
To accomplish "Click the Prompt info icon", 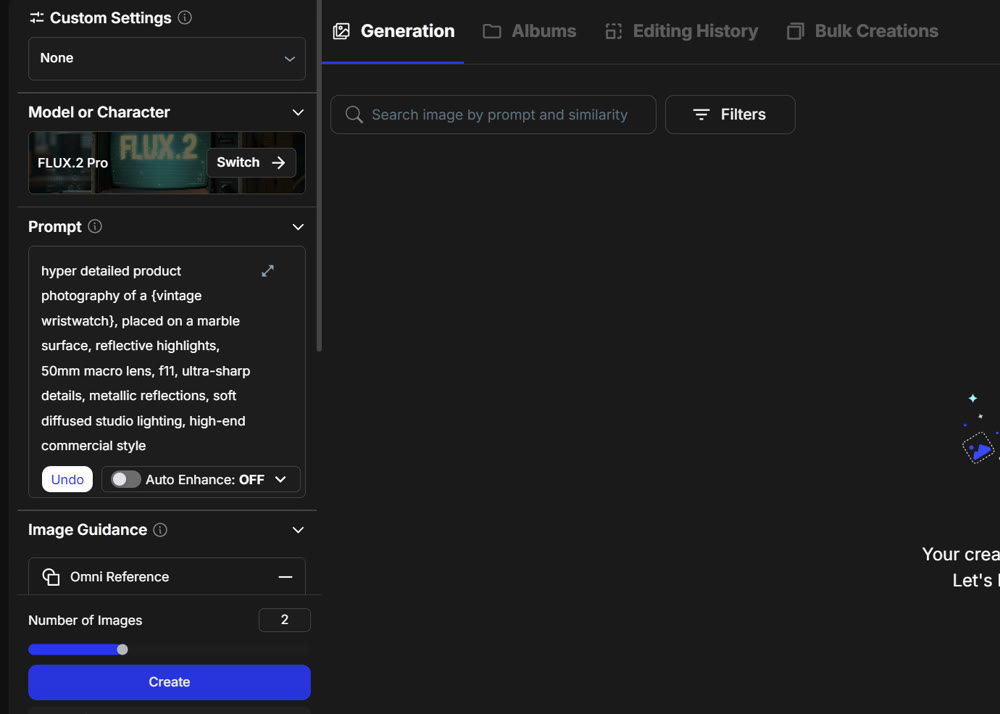I will [x=95, y=227].
